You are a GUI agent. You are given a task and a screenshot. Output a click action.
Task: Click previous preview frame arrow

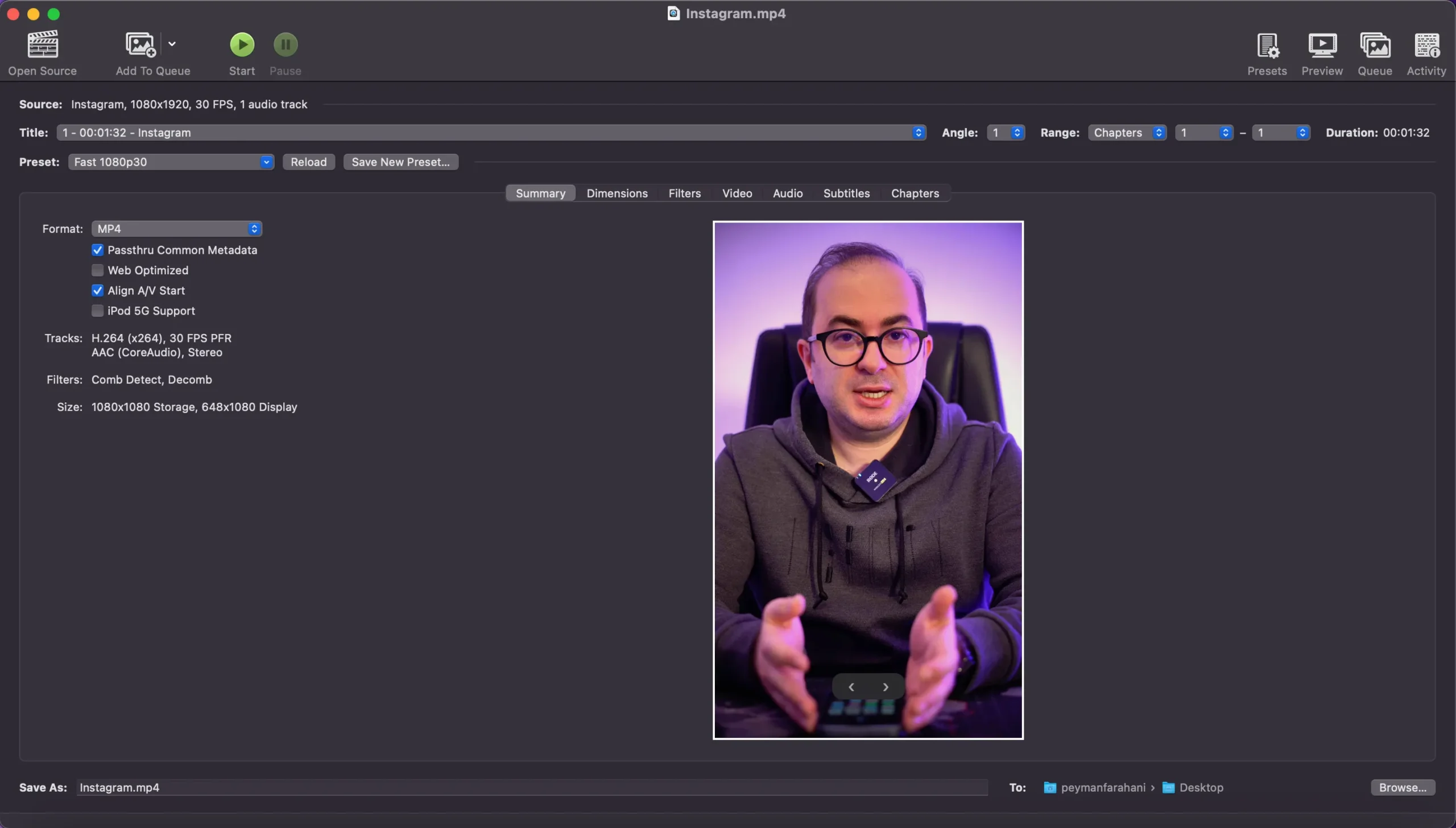point(851,687)
